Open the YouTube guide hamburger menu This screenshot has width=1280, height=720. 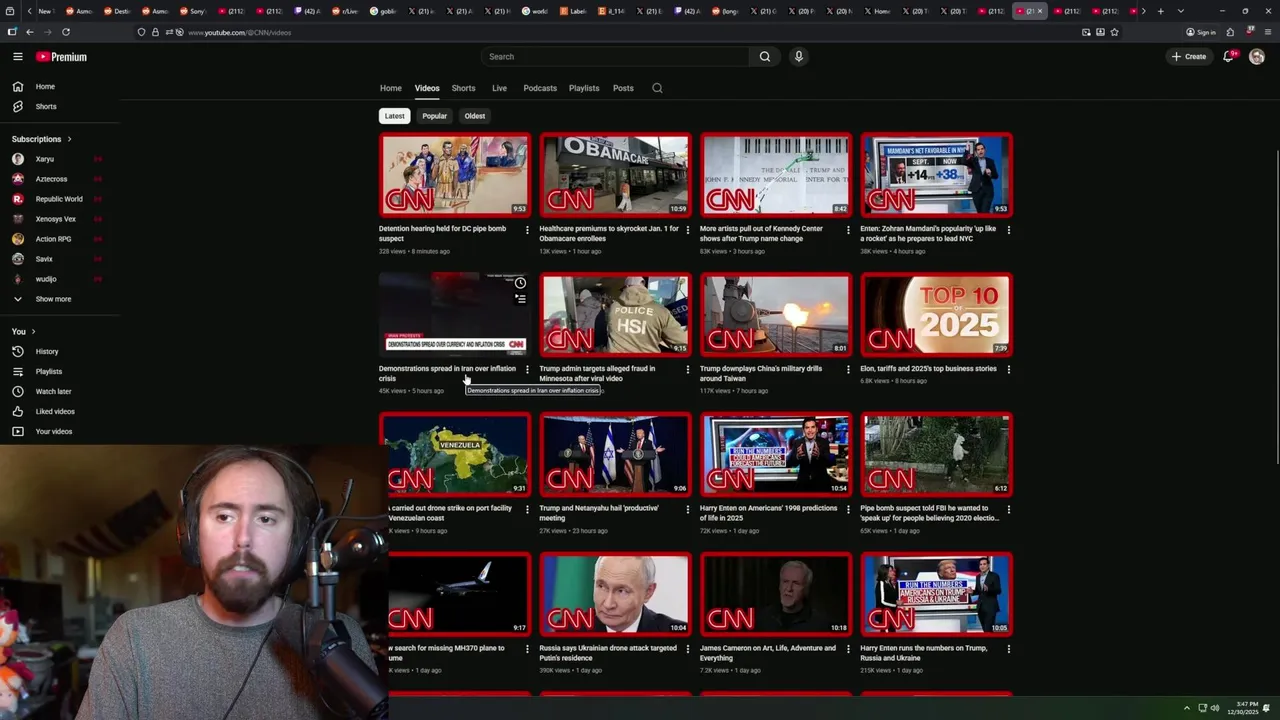coord(17,57)
